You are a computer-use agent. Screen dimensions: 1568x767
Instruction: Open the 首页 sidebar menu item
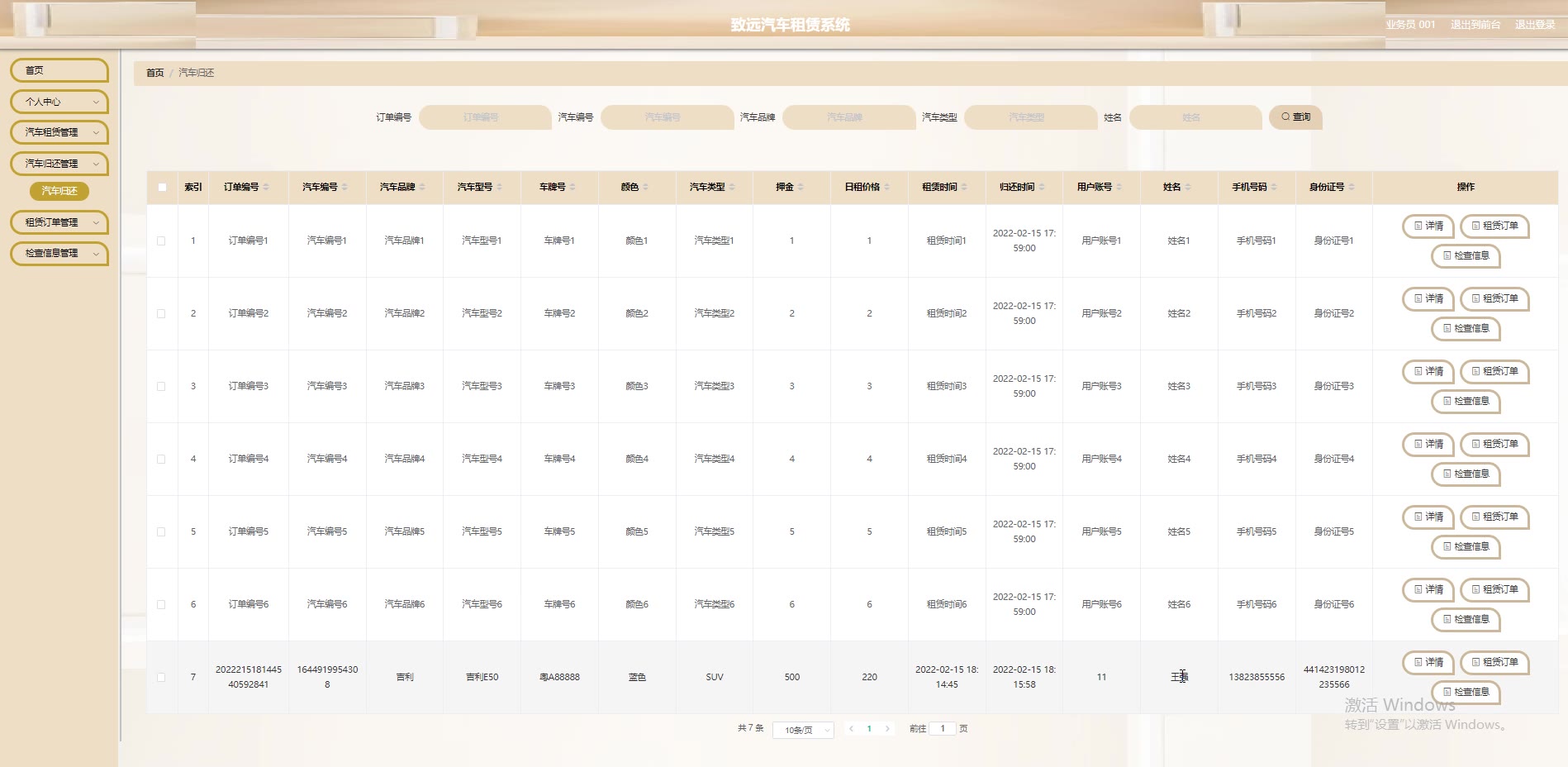point(59,70)
